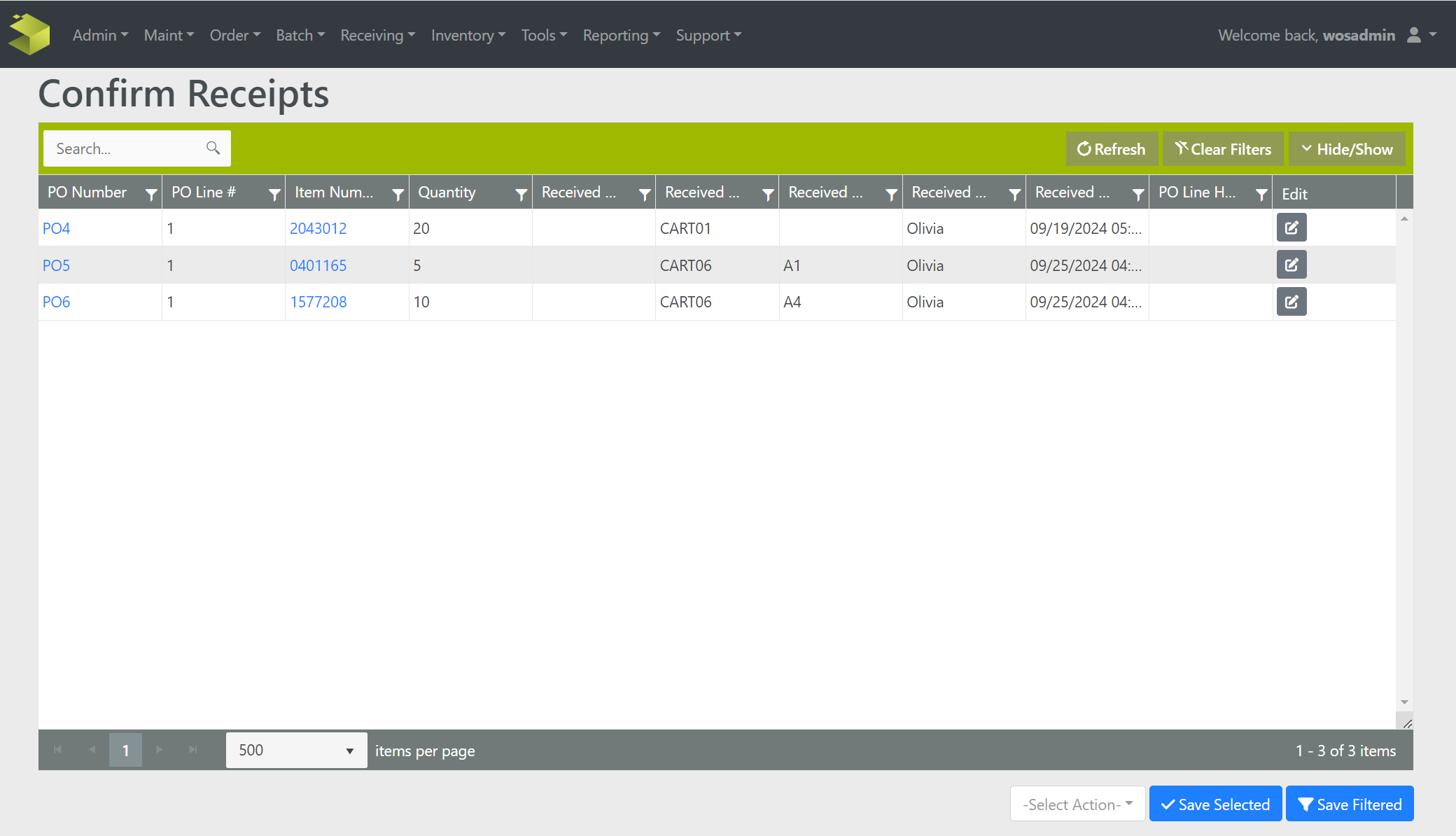Open item number 0401165 link
The height and width of the screenshot is (836, 1456).
(318, 265)
